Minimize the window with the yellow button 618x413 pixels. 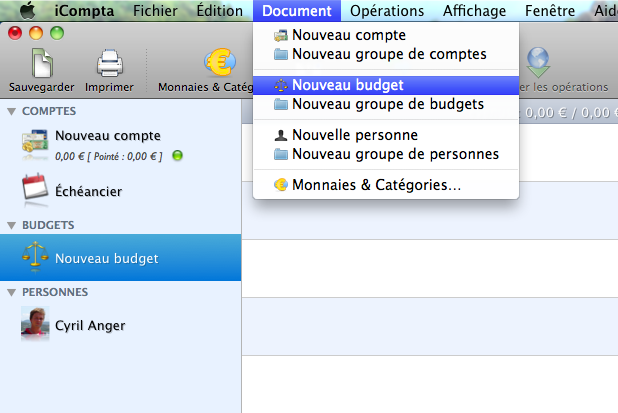[x=36, y=33]
